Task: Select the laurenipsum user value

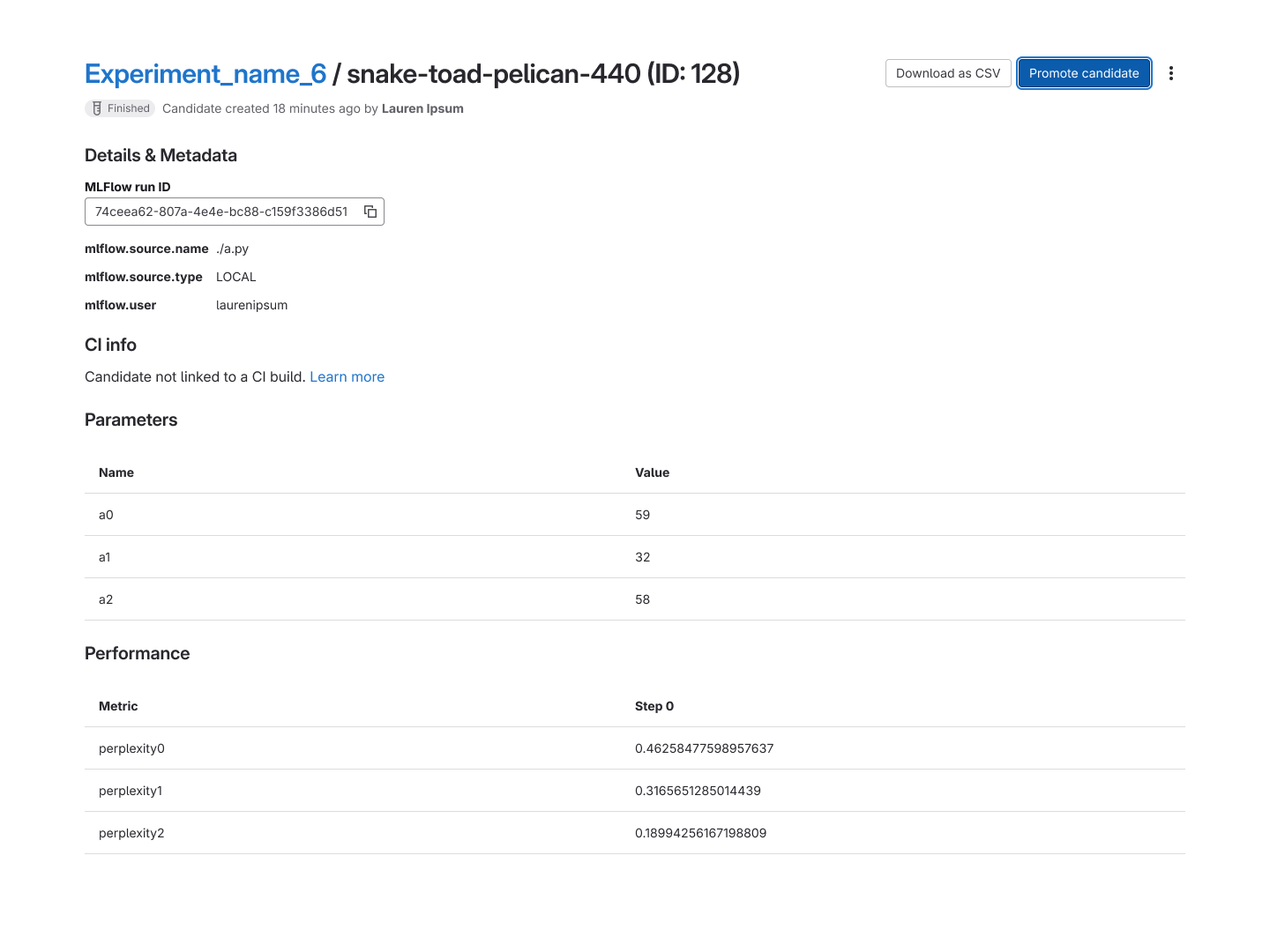Action: 251,305
